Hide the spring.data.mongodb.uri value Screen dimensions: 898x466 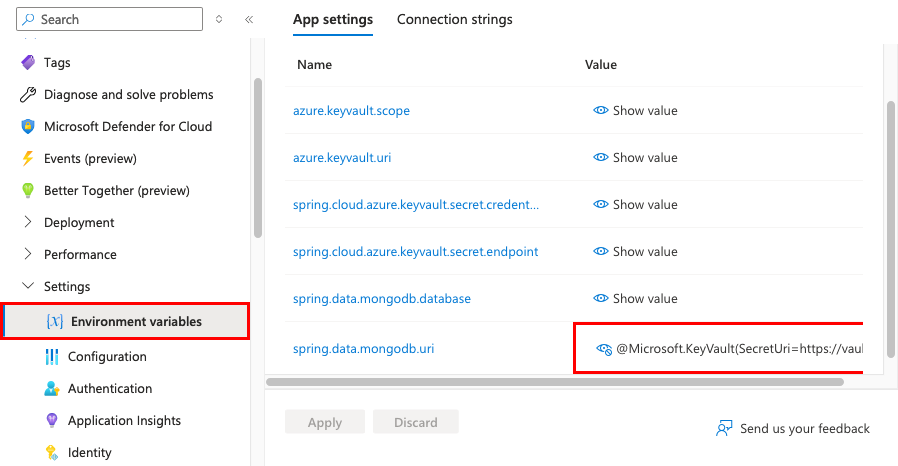click(x=603, y=349)
